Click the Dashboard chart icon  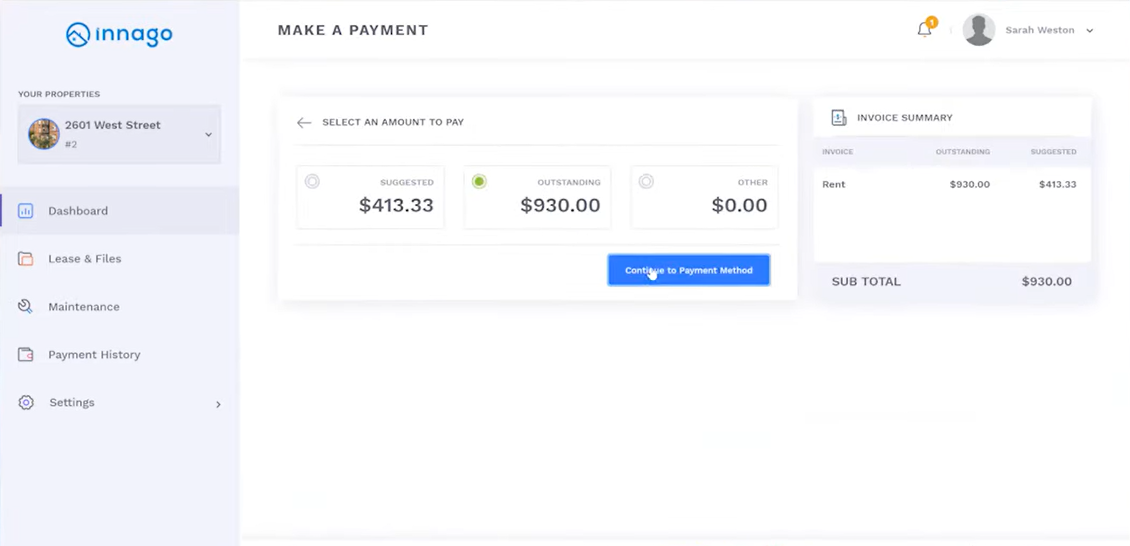point(26,211)
